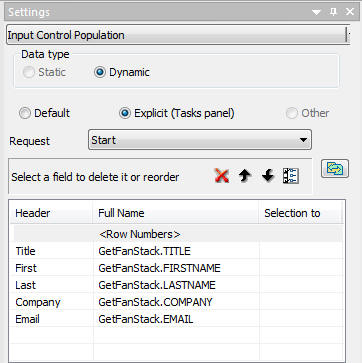The height and width of the screenshot is (363, 362).
Task: Select the Company header row
Action: coord(178,302)
